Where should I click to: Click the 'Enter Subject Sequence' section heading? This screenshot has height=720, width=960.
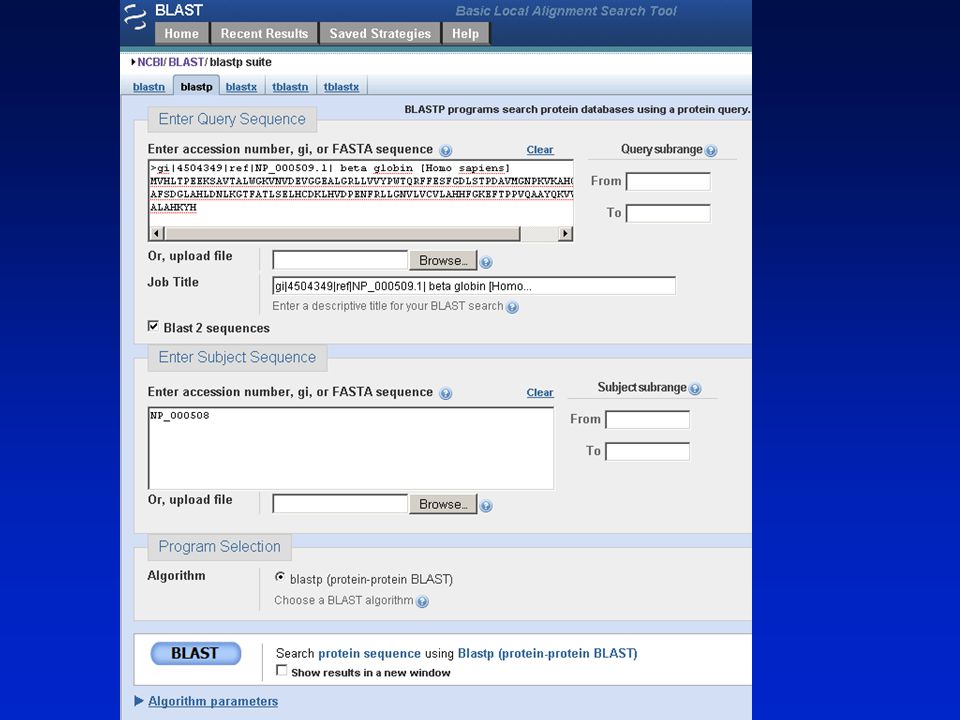(x=238, y=357)
